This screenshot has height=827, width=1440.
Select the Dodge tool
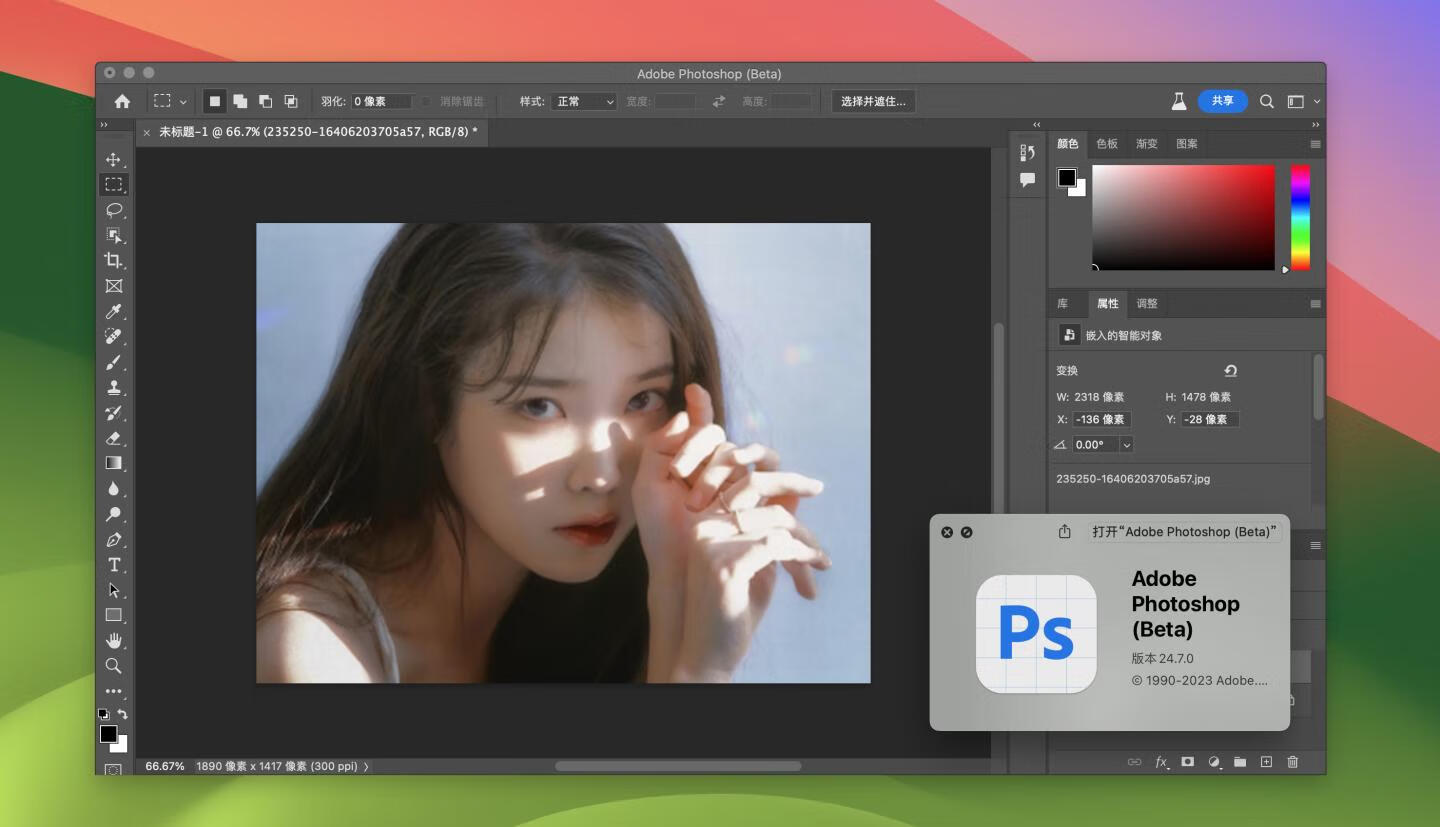(x=113, y=514)
